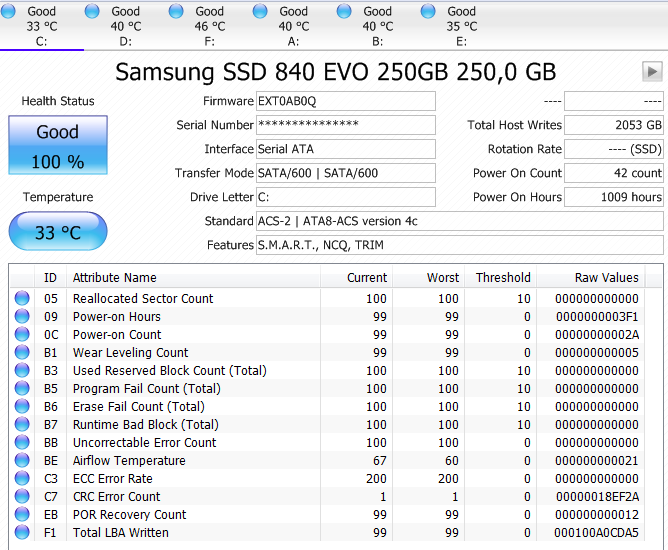Viewport: 668px width, 550px height.
Task: Click the Good 100 % health status button
Action: click(58, 145)
